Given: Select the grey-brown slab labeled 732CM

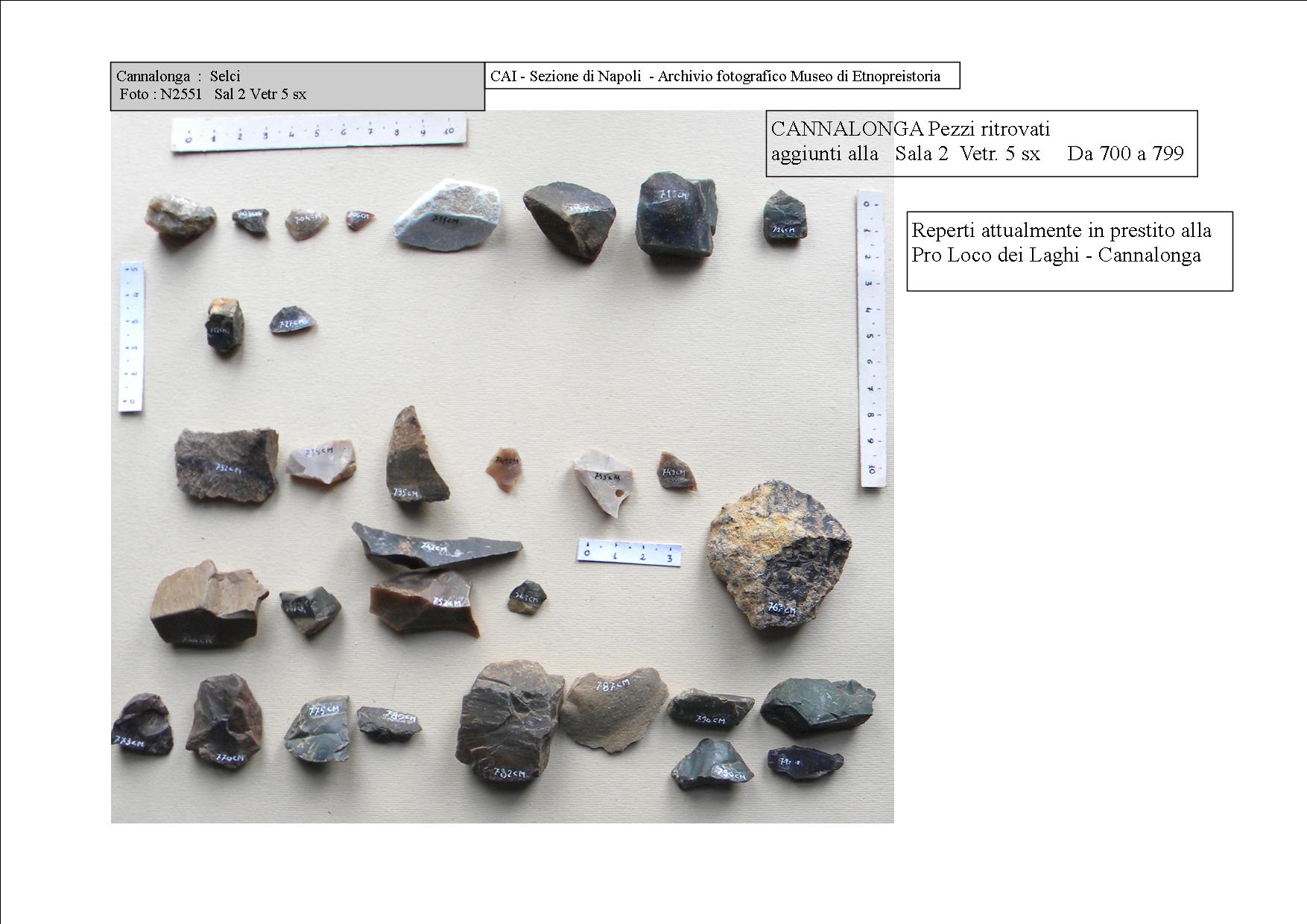Looking at the screenshot, I should tap(227, 465).
